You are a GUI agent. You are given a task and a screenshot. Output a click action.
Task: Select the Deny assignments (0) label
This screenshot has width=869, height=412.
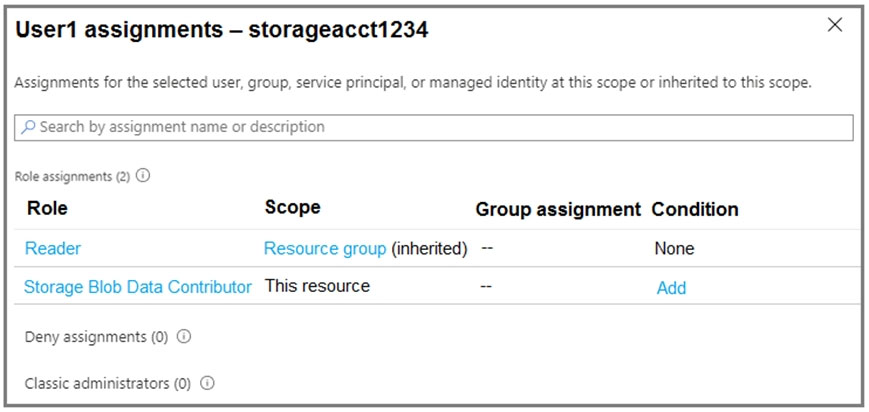96,337
